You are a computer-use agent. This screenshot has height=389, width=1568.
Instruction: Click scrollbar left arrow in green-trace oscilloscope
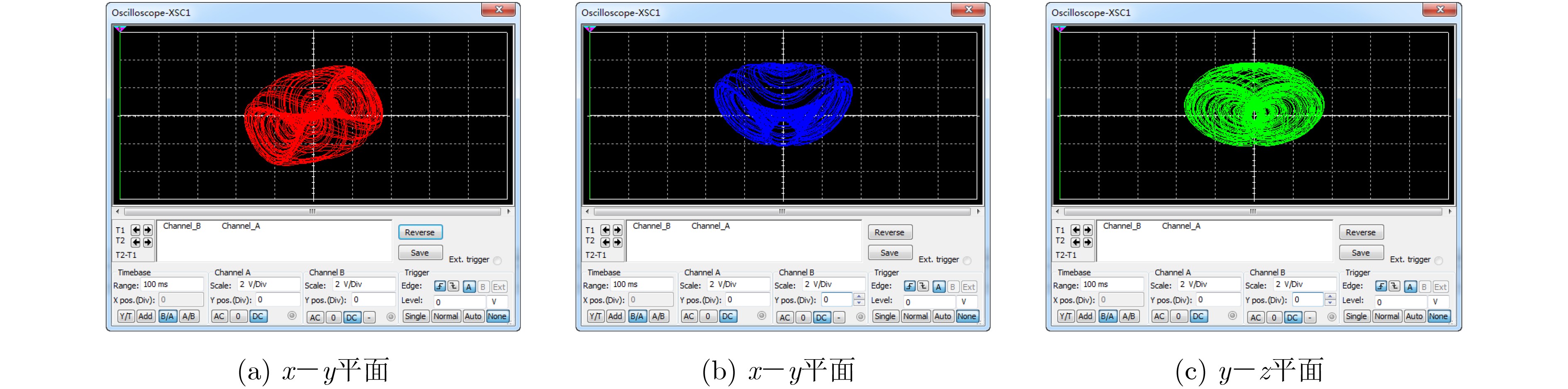tap(1057, 212)
